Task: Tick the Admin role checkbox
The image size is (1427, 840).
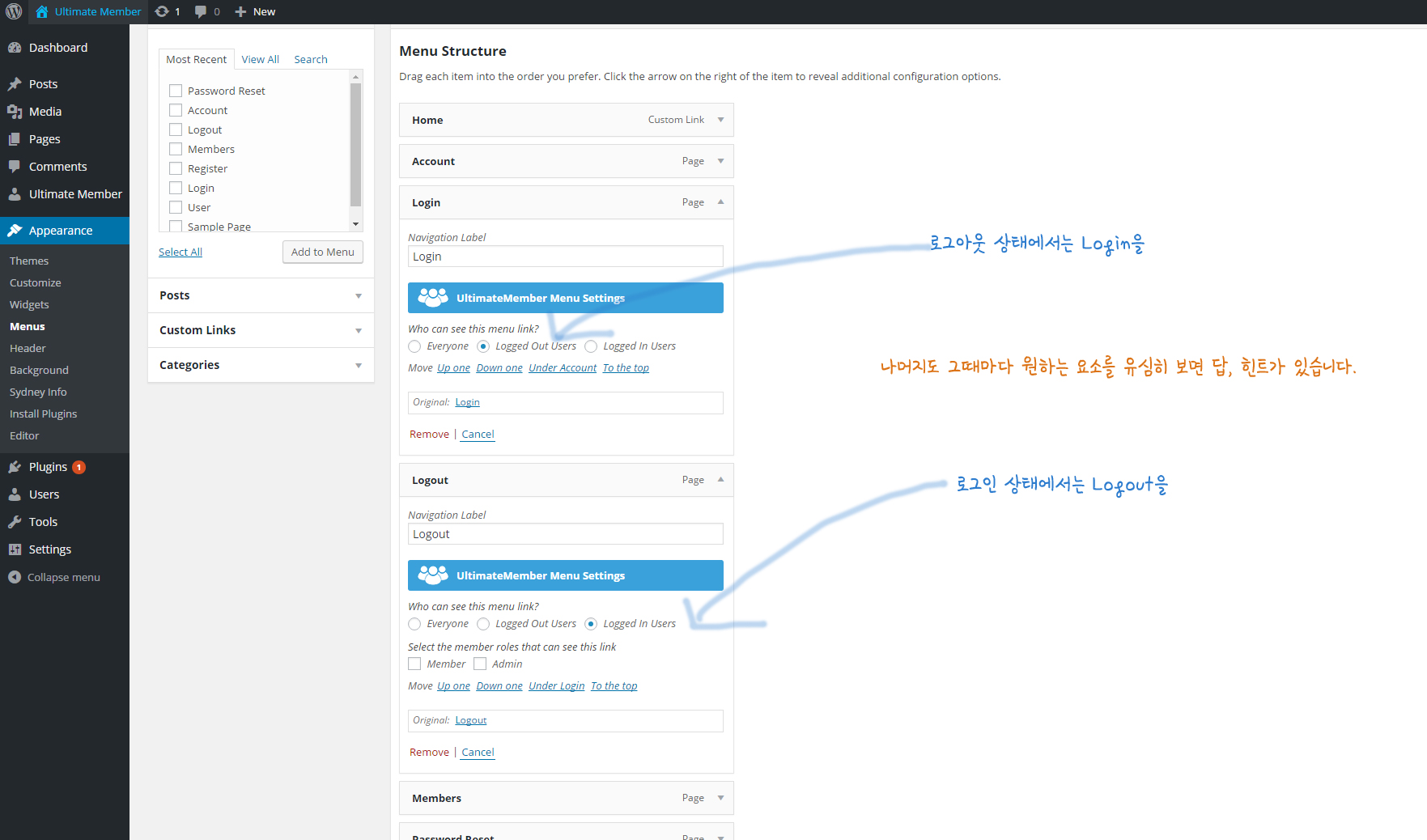Action: coord(480,664)
